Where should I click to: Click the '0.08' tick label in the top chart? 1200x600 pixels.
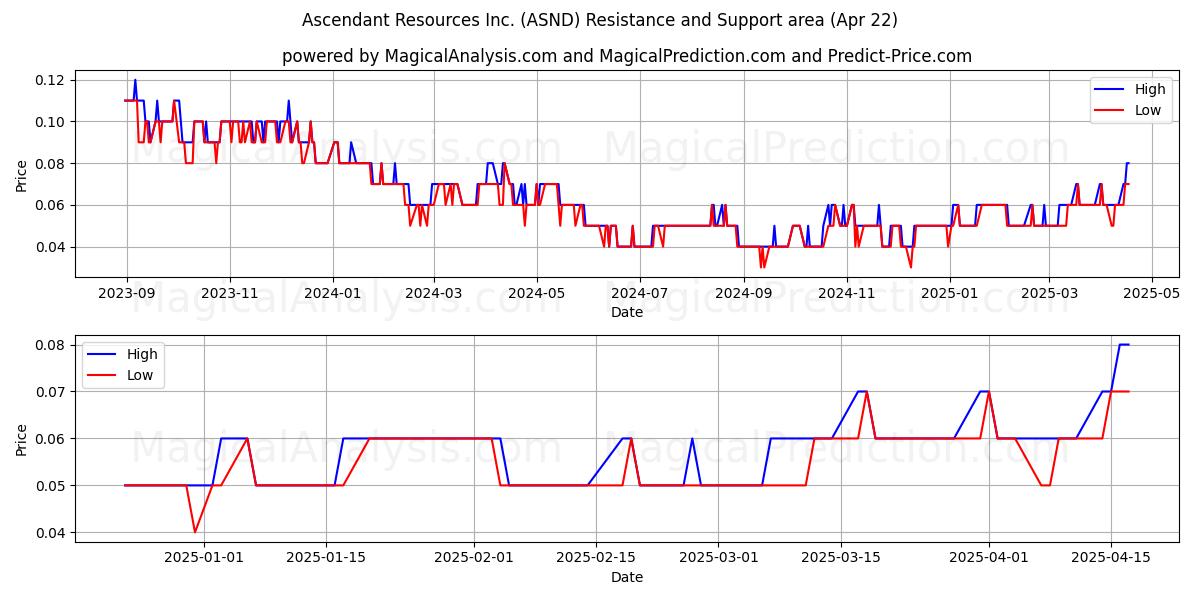pos(49,164)
